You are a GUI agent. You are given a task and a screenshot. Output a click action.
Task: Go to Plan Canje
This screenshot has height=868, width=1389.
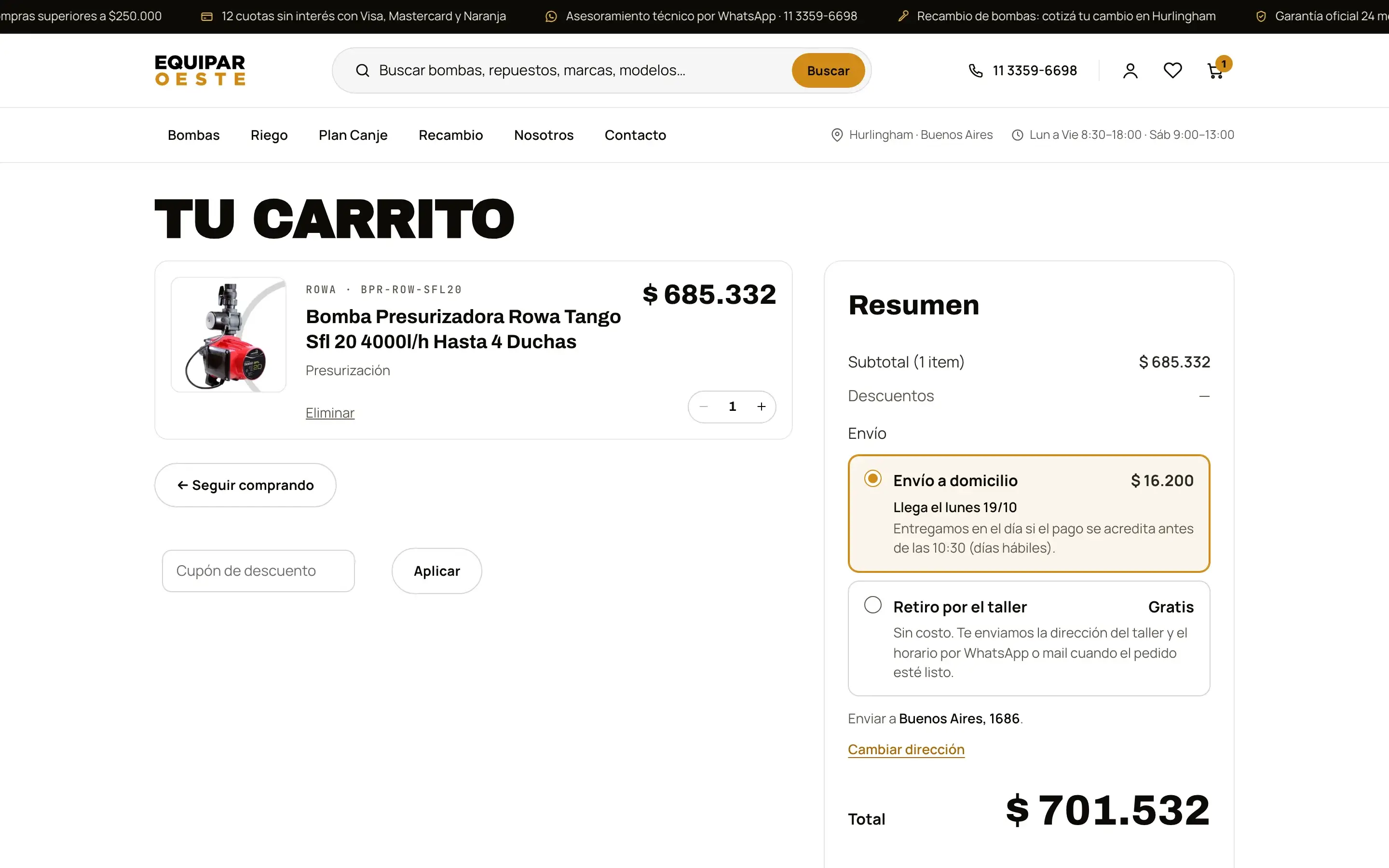click(353, 135)
